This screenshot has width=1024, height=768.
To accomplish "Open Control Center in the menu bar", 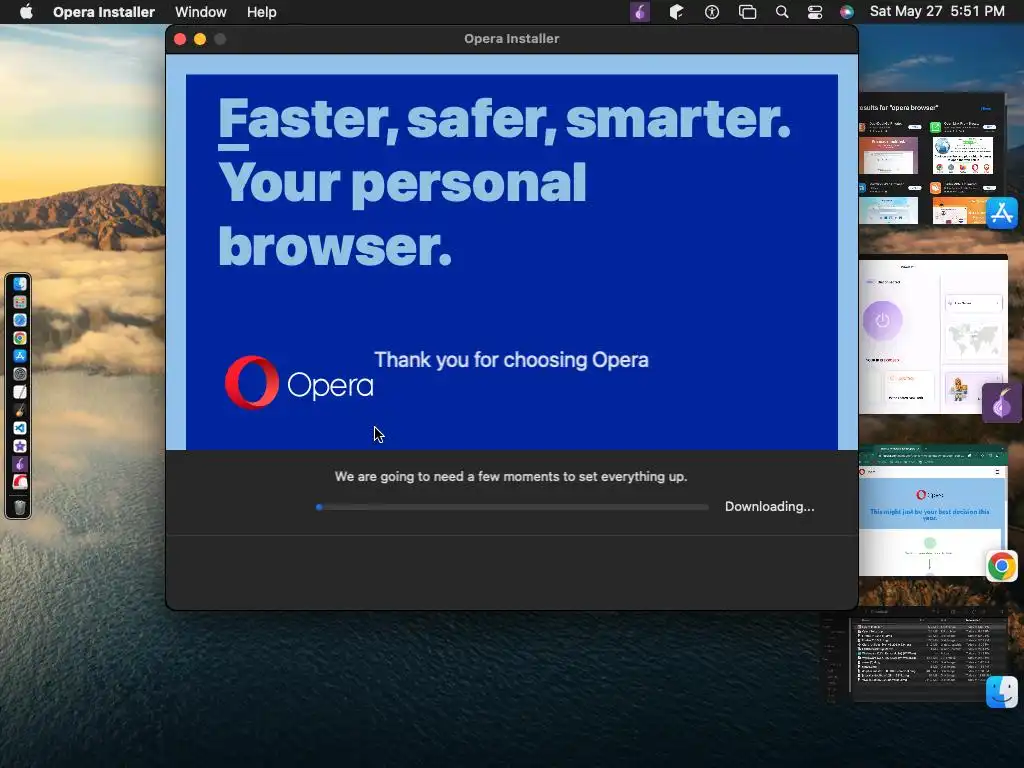I will [x=815, y=12].
